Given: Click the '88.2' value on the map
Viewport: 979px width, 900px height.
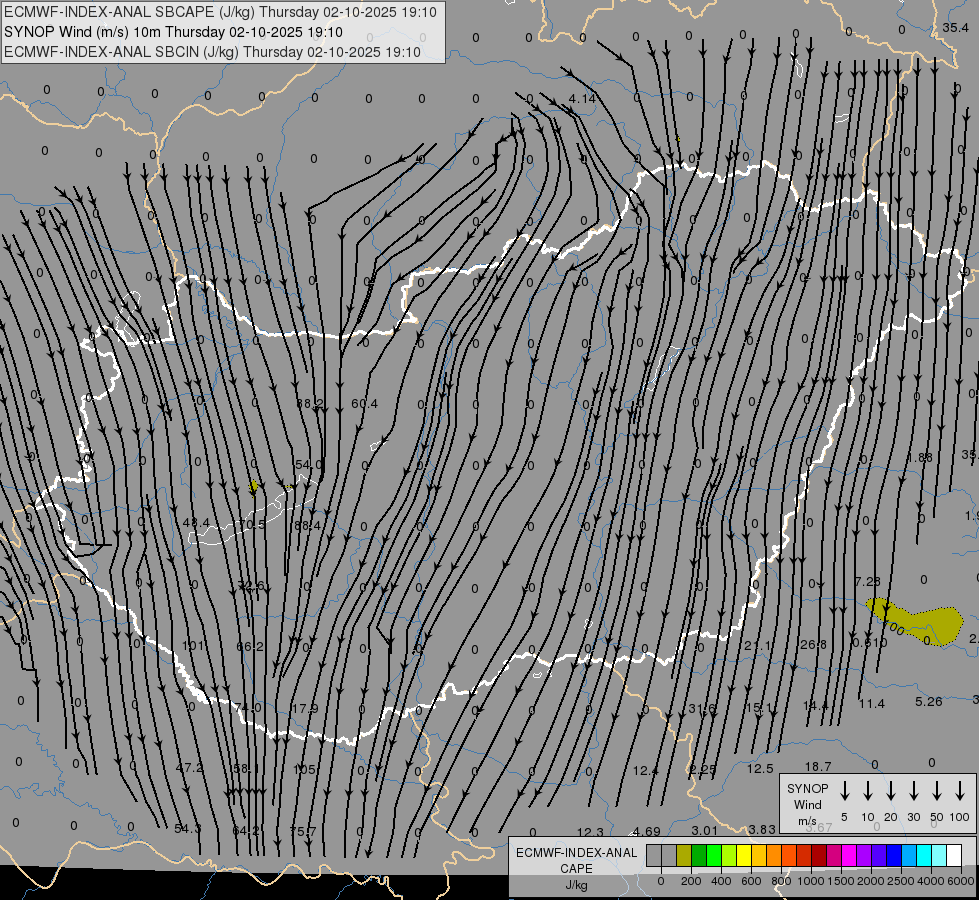Looking at the screenshot, I should point(310,404).
